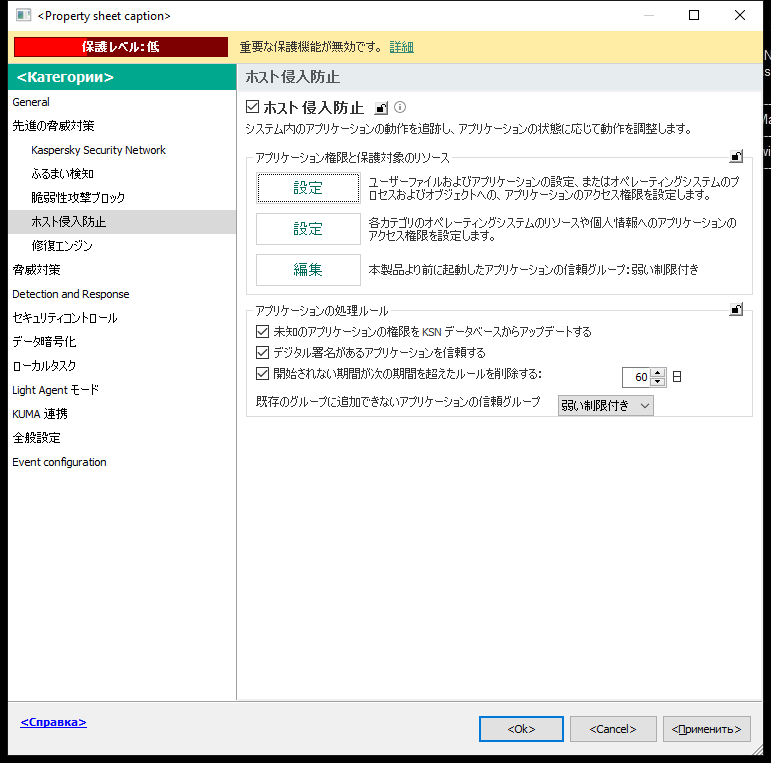Click info icon beside ホスト侵入防止 heading
This screenshot has width=771, height=763.
click(400, 107)
